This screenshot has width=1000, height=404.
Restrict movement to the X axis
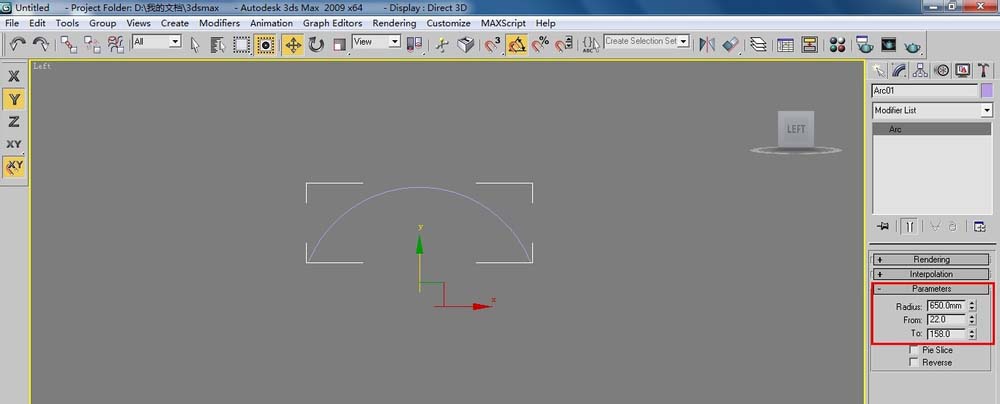point(14,76)
